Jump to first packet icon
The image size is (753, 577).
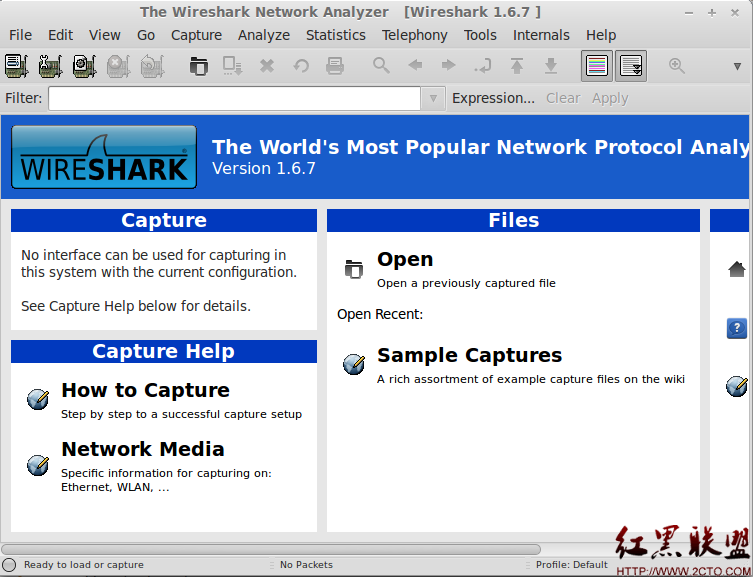point(517,66)
